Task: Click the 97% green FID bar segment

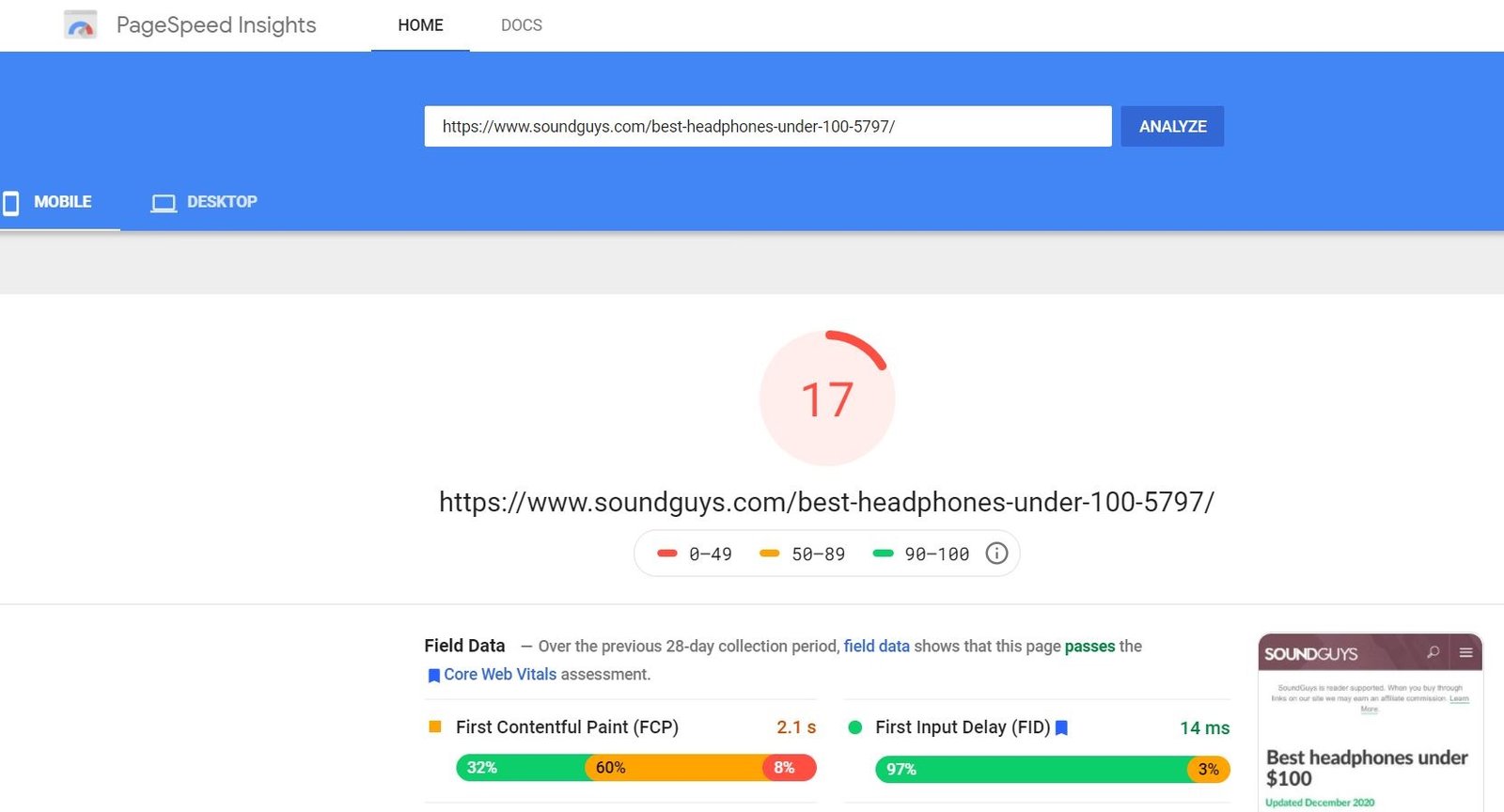Action: pos(1033,769)
